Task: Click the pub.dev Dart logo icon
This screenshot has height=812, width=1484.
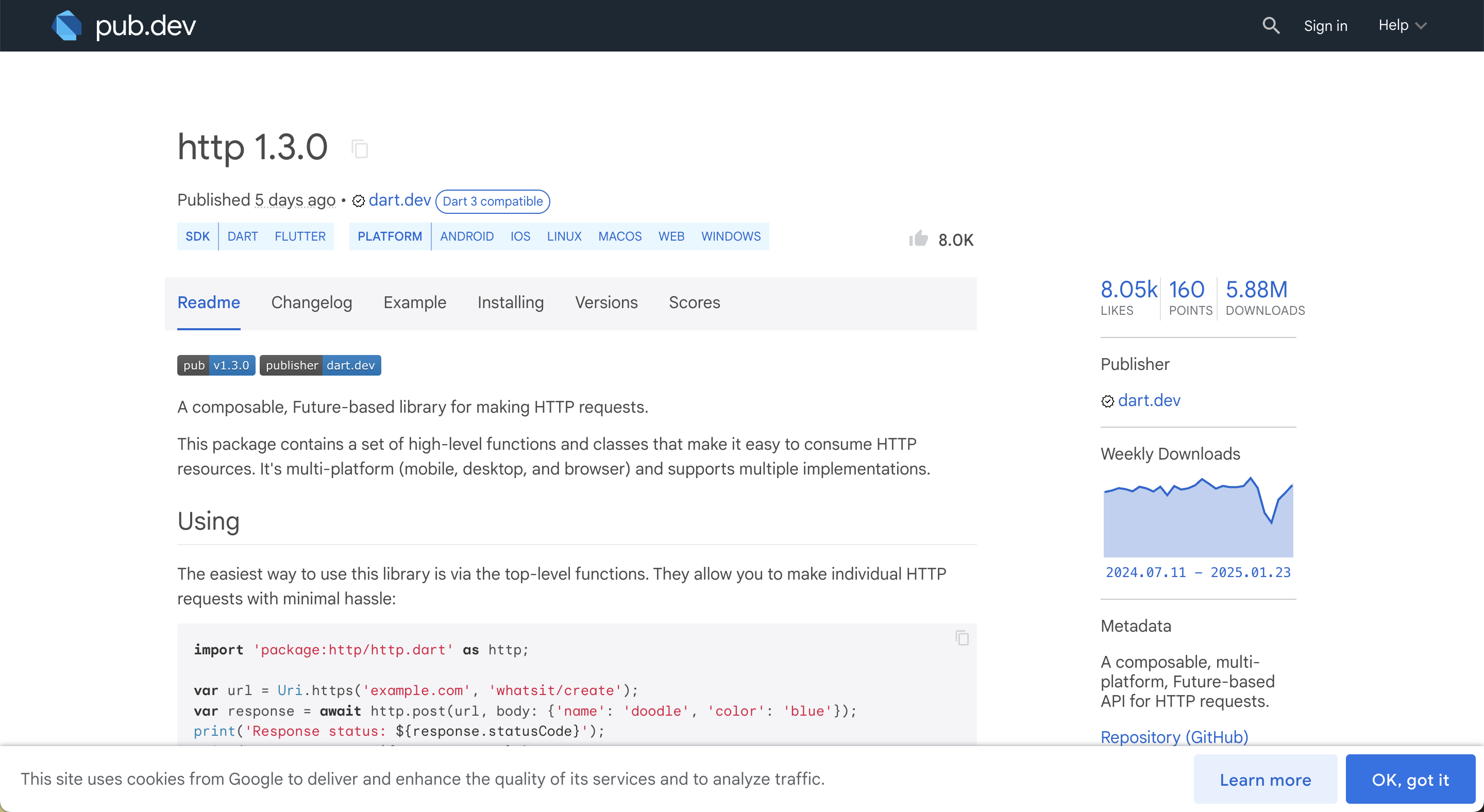Action: pos(67,26)
